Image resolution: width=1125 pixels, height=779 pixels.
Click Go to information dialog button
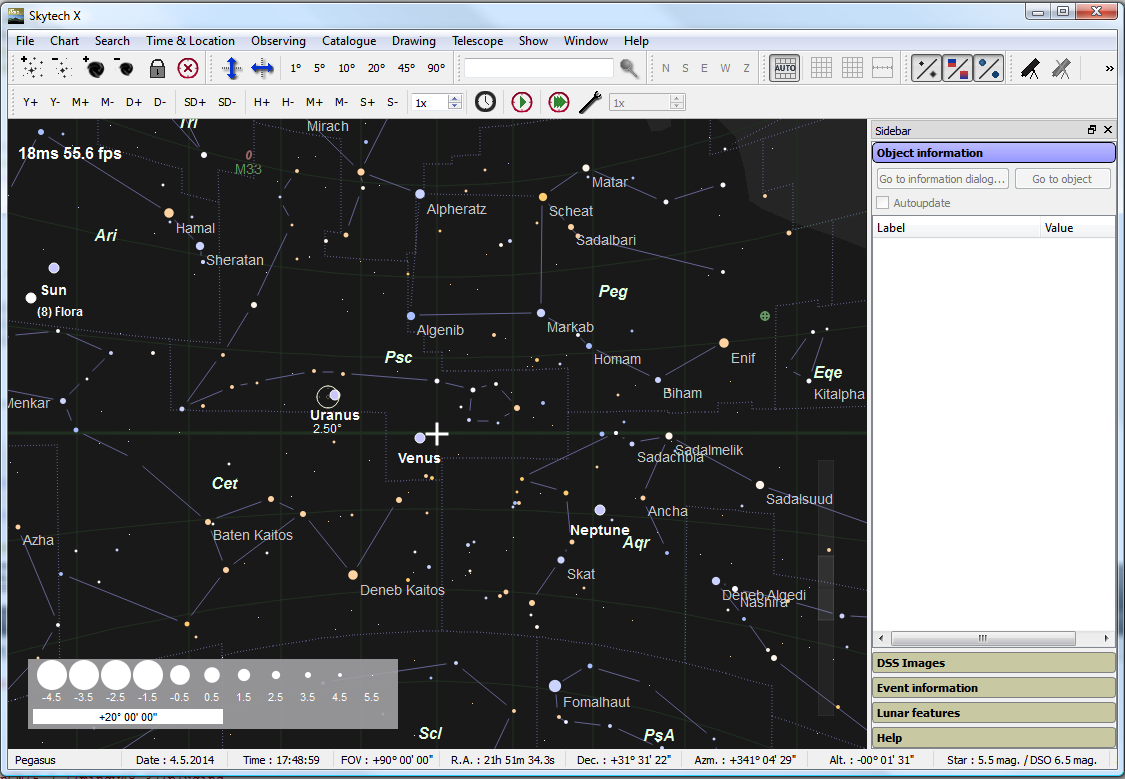(942, 179)
